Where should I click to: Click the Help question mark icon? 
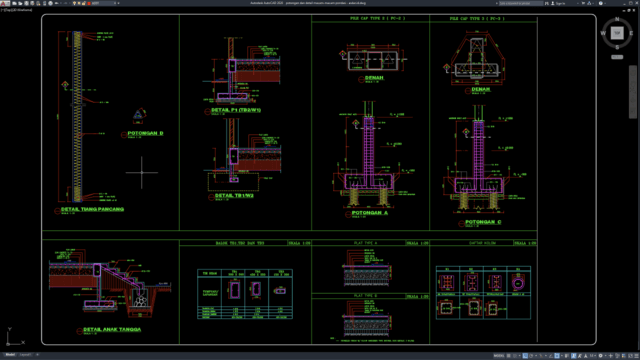[x=601, y=3]
